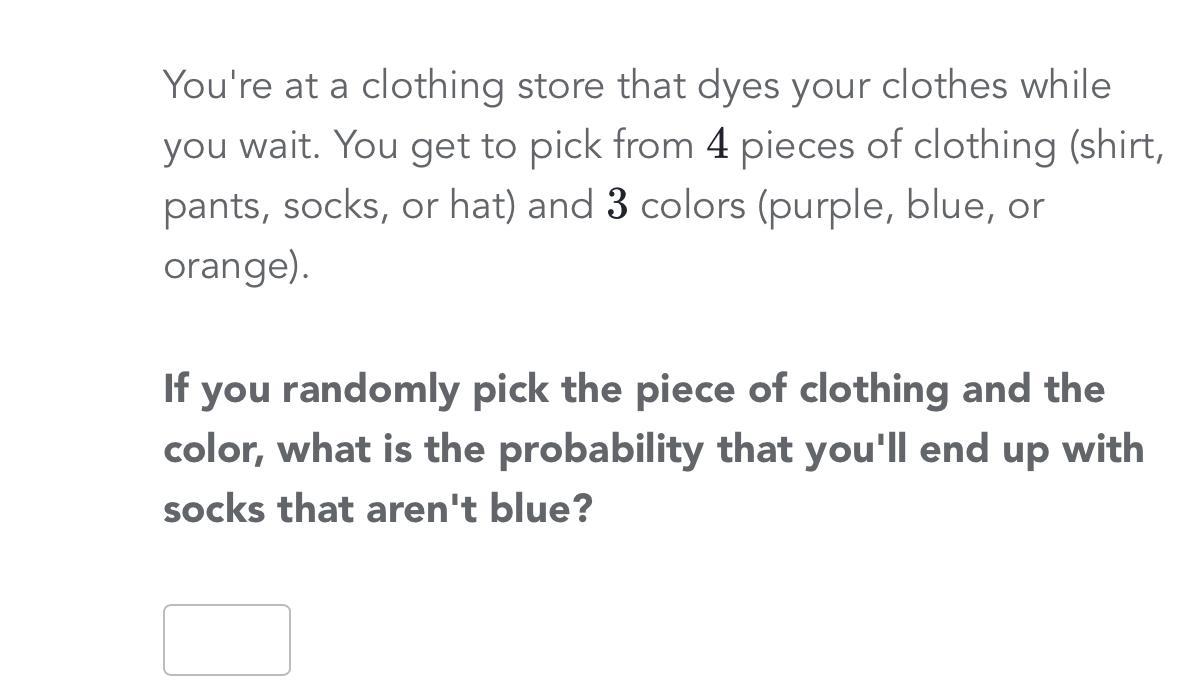Click the bold word "If" starting the question
Viewport: 1190px width, 695px height.
pos(176,389)
